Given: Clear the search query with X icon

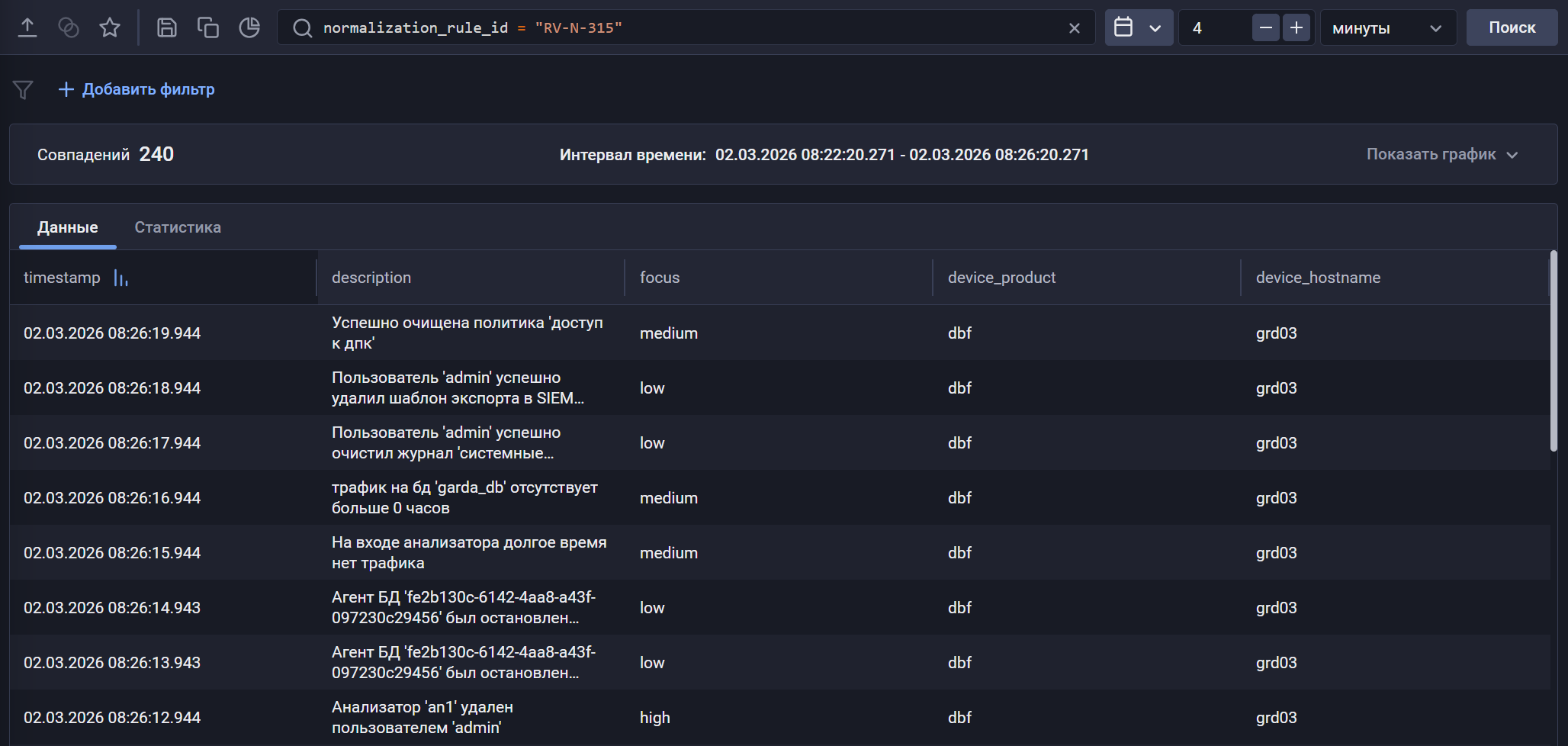Looking at the screenshot, I should pos(1074,28).
